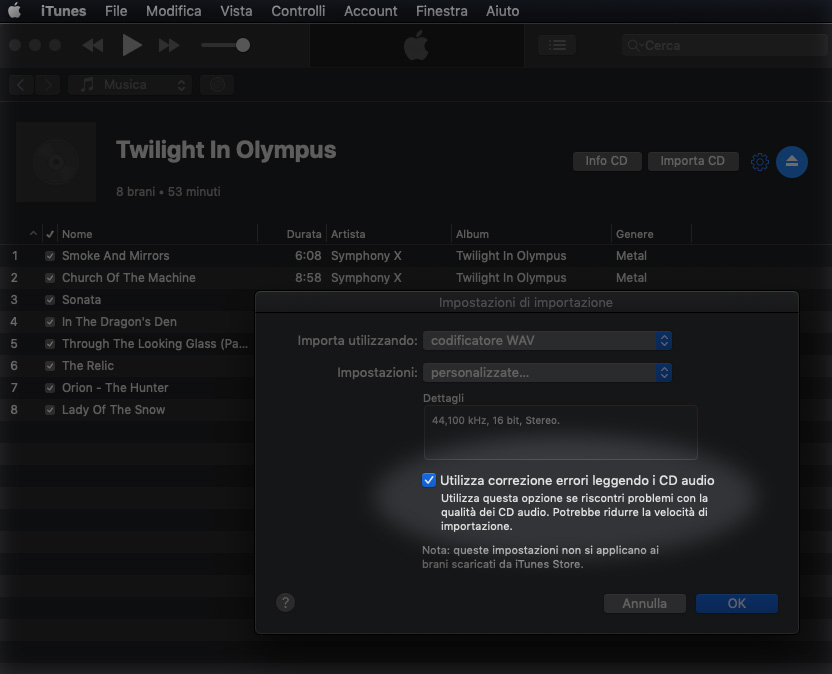Uncheck the Church Of The Machine checkbox
Image resolution: width=832 pixels, height=674 pixels.
(x=50, y=278)
